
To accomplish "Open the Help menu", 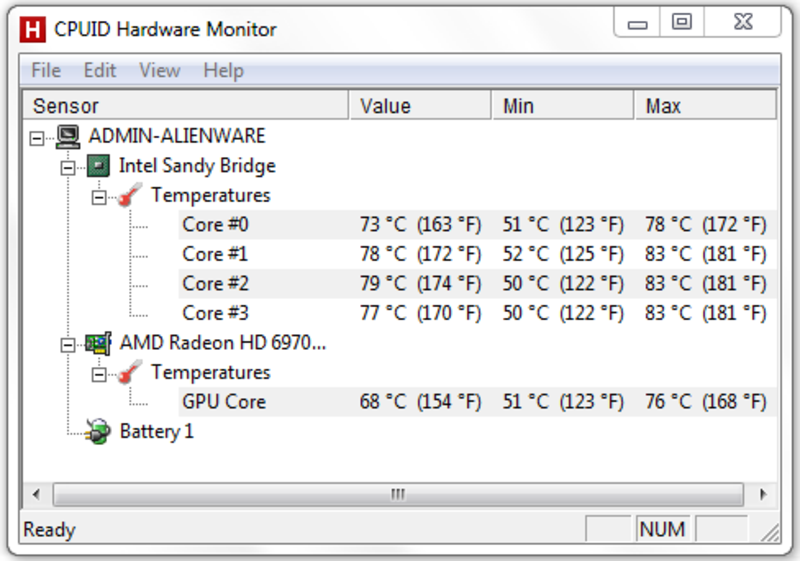I will (223, 70).
